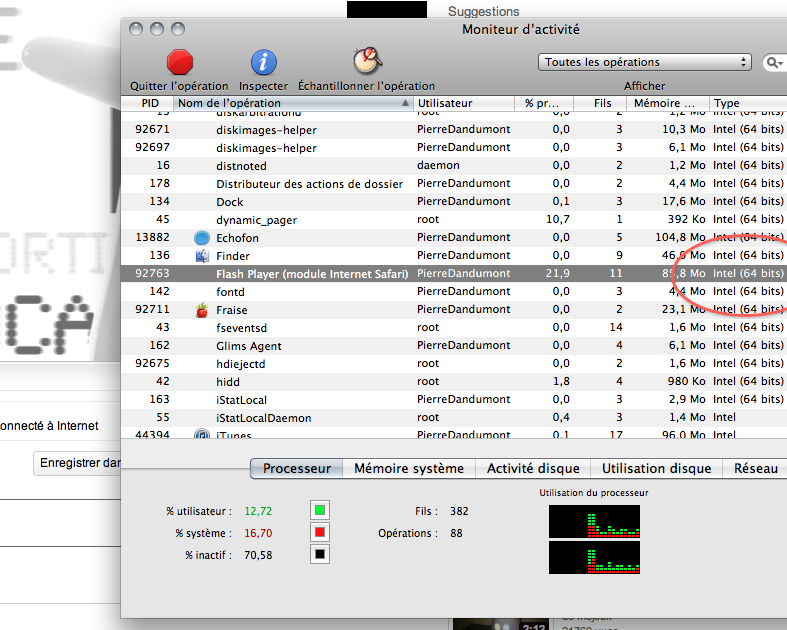Select the Flash Player process row
The width and height of the screenshot is (787, 630).
tap(312, 274)
